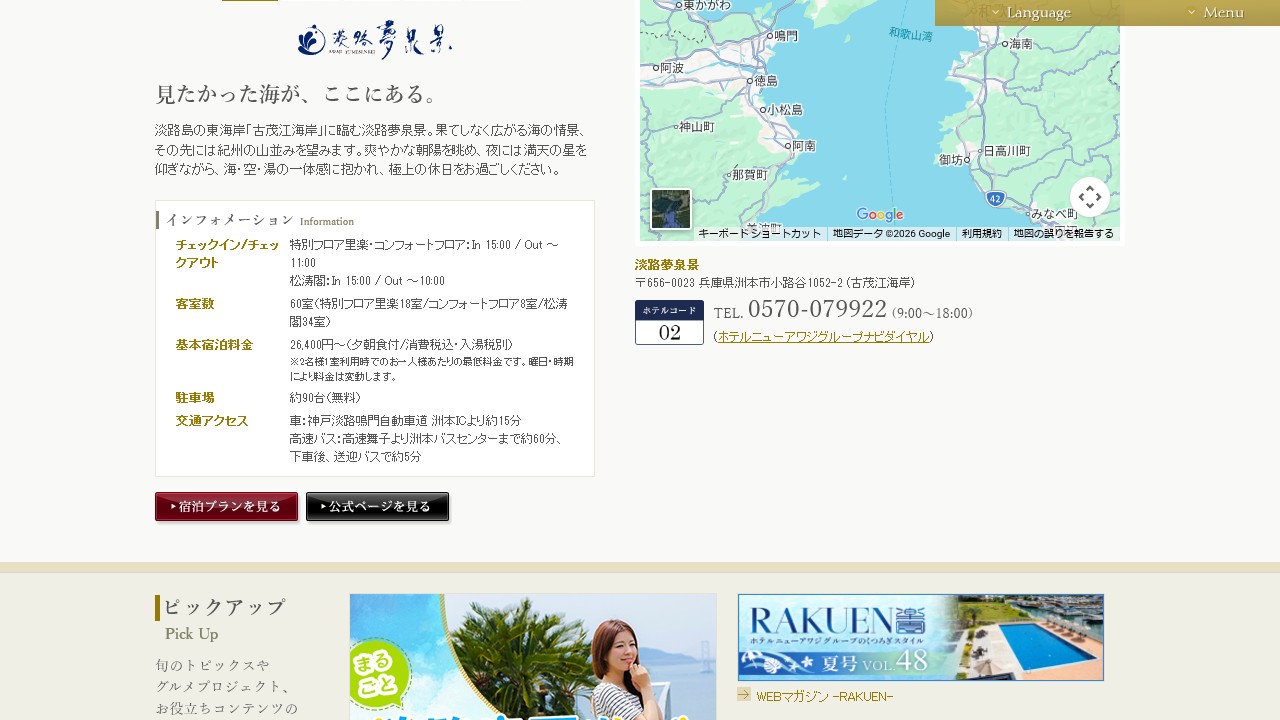
Task: Click the 基本宿泊料金 info label
Action: [214, 345]
